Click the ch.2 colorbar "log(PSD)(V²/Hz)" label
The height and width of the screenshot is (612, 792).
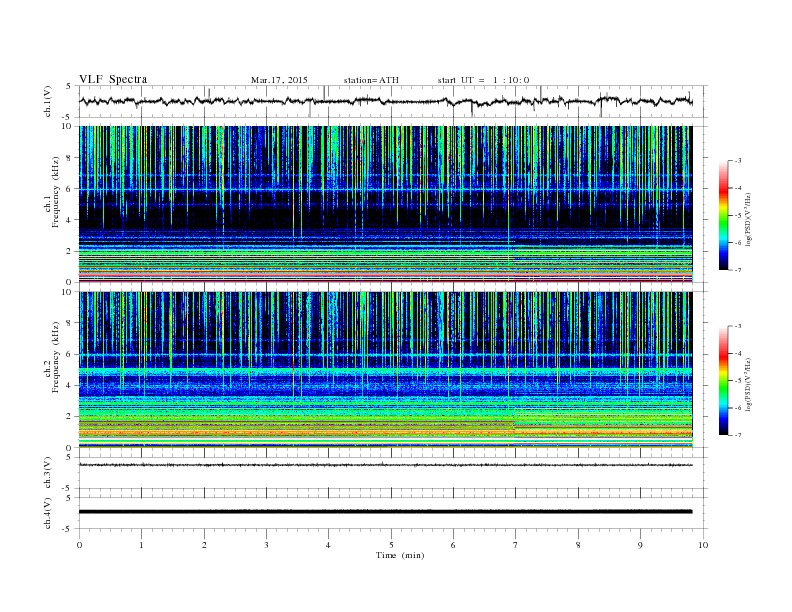click(x=749, y=384)
